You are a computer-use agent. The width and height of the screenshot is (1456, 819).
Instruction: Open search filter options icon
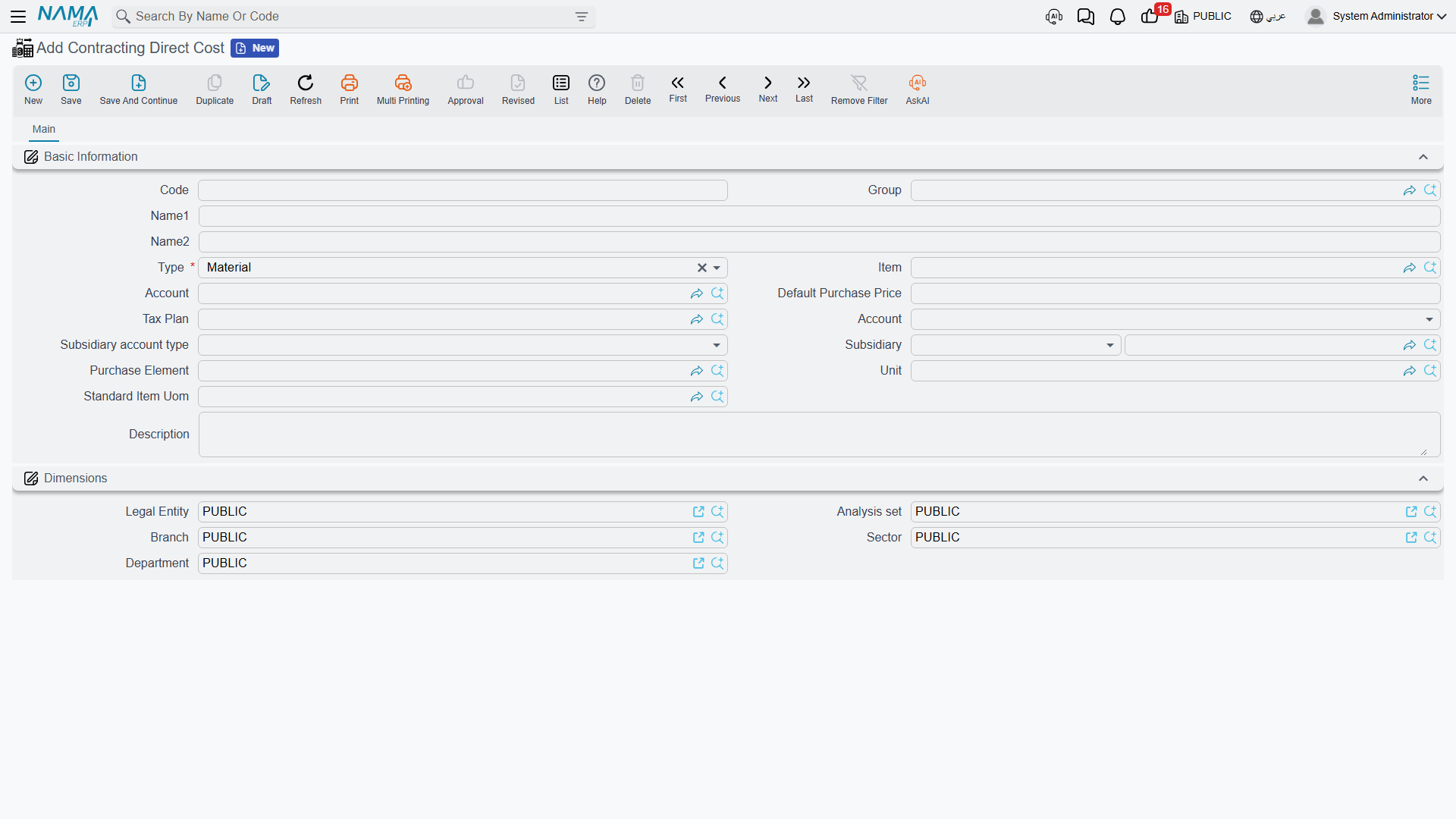tap(582, 17)
